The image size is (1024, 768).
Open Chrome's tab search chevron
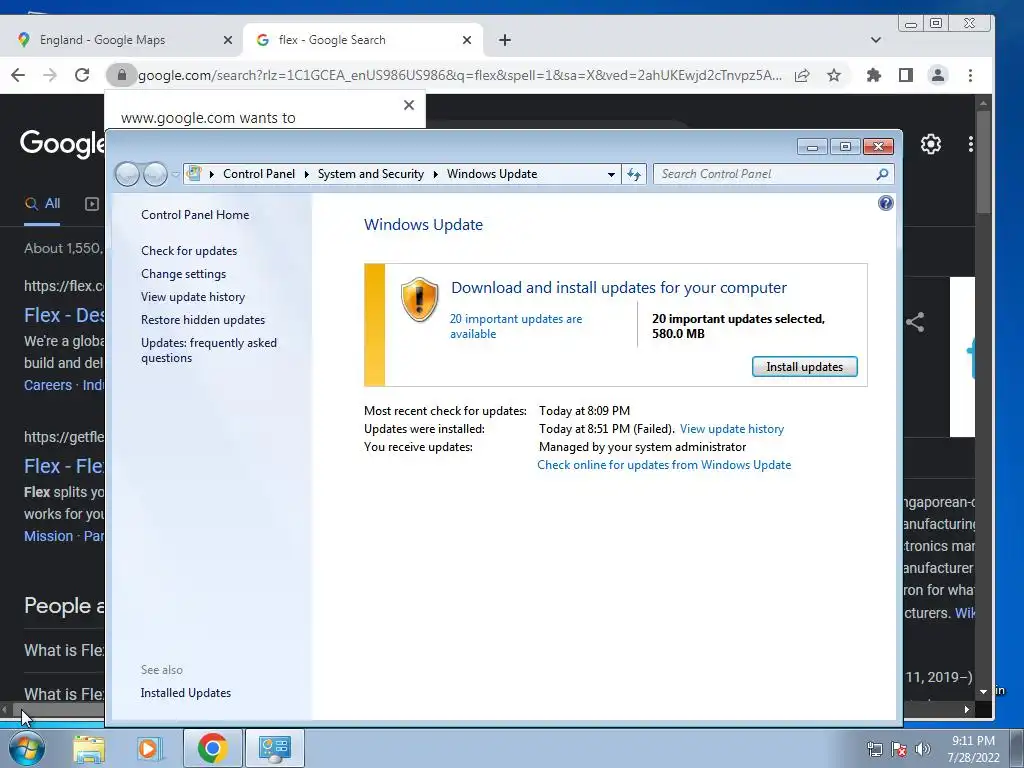click(x=876, y=40)
